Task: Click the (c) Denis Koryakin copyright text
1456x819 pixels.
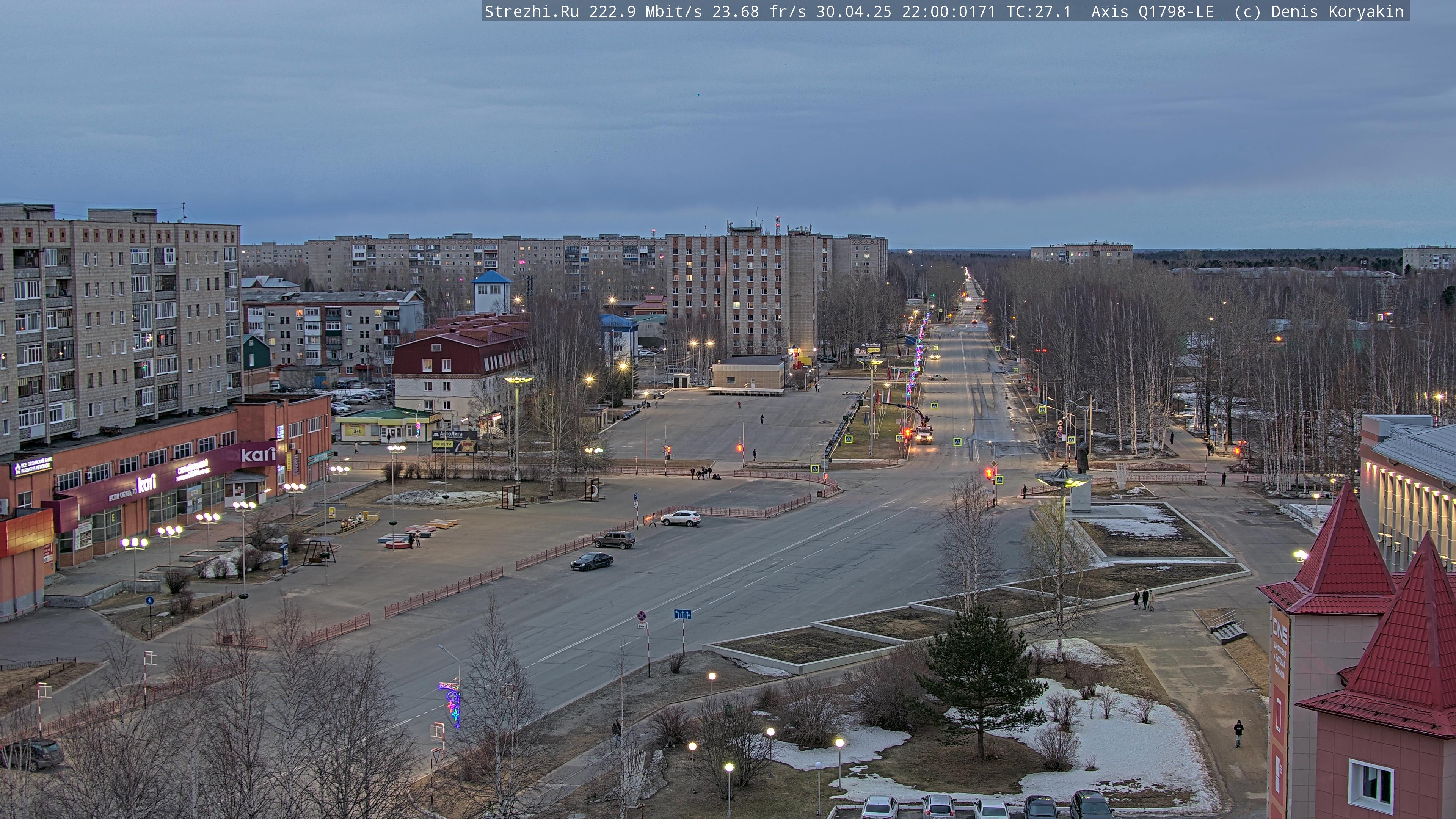Action: [x=1319, y=12]
